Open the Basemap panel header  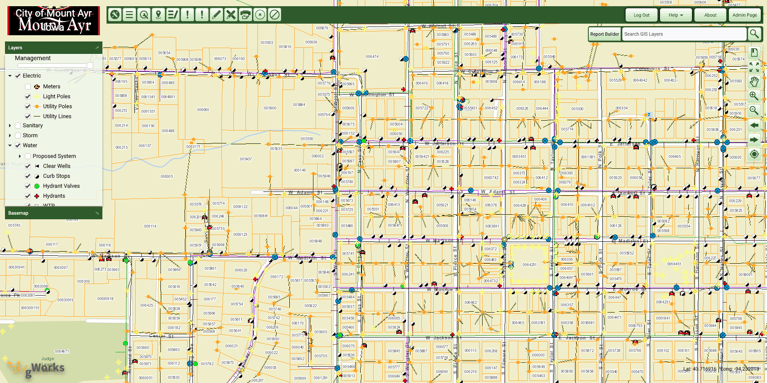click(53, 213)
